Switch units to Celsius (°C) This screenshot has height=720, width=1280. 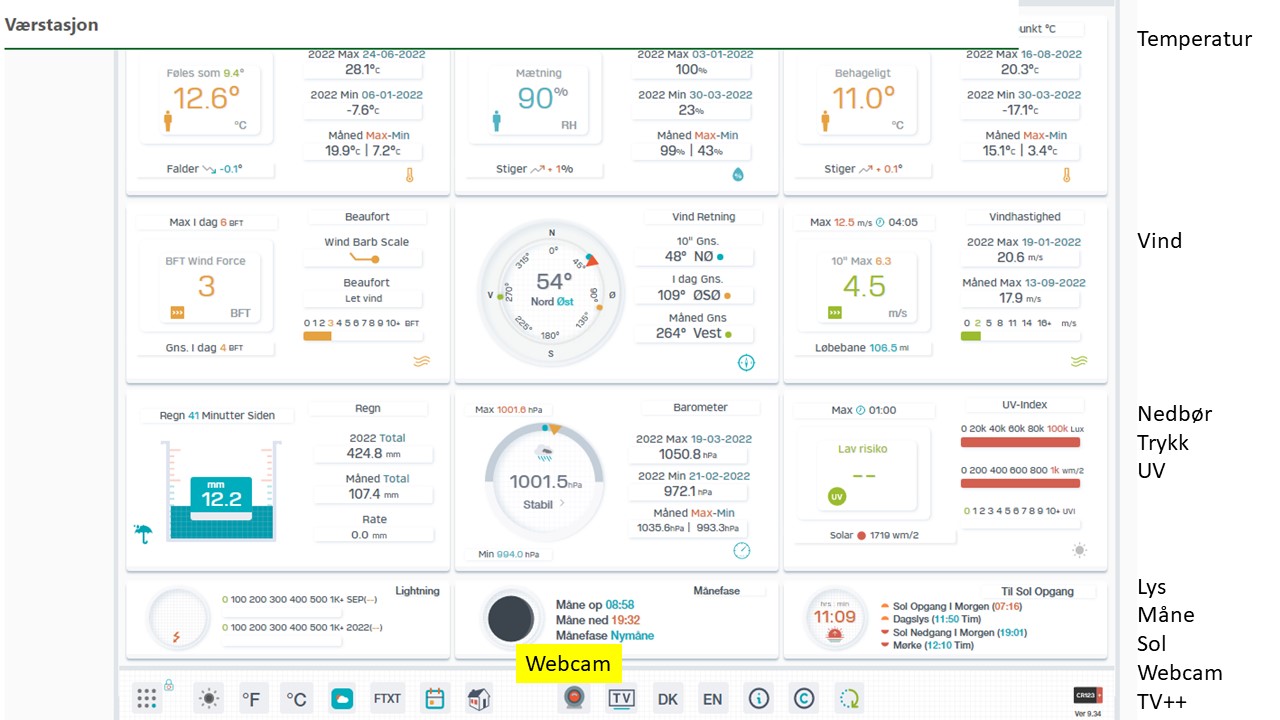pos(296,699)
